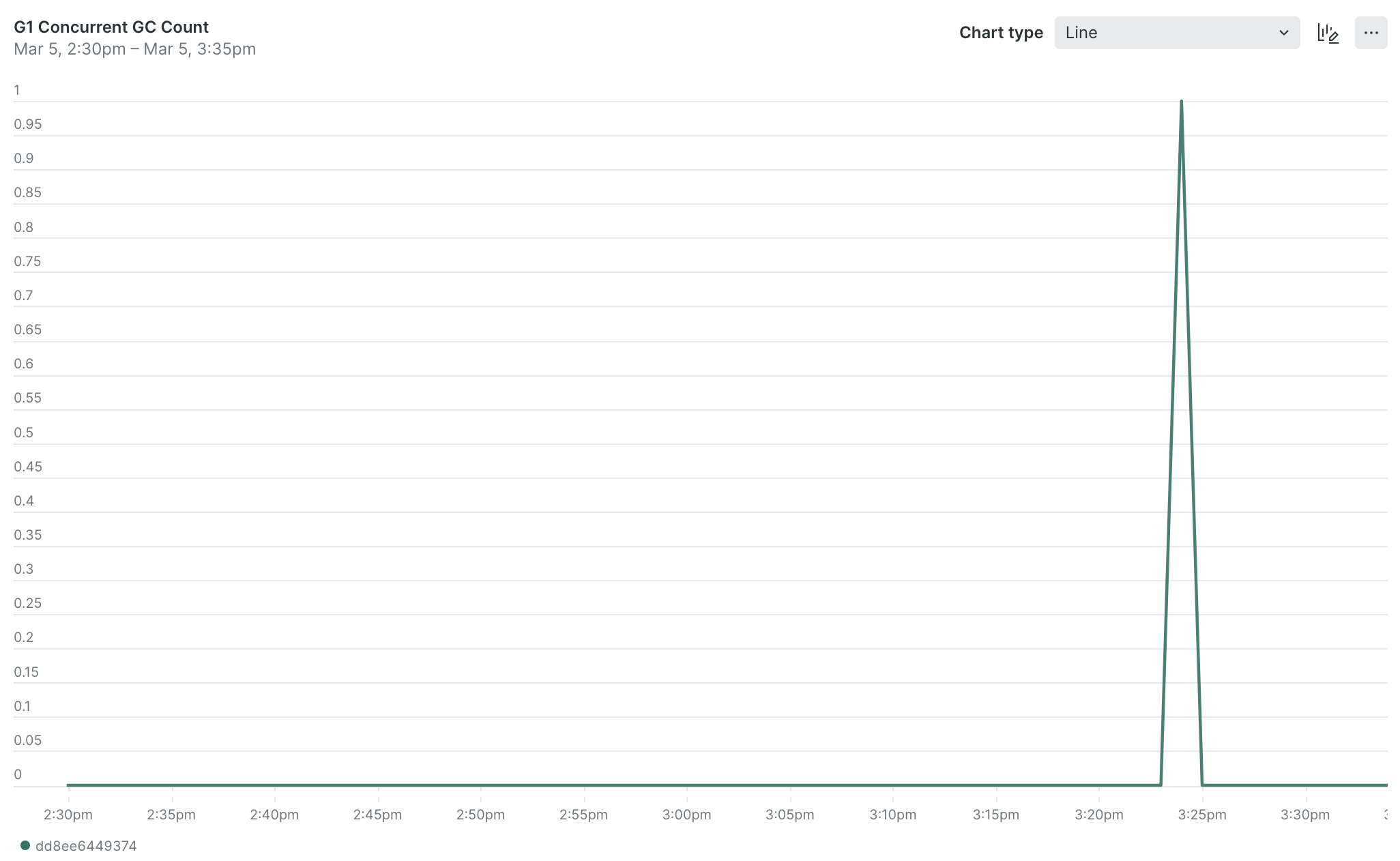Click the chevron on the Line selector

[x=1283, y=33]
